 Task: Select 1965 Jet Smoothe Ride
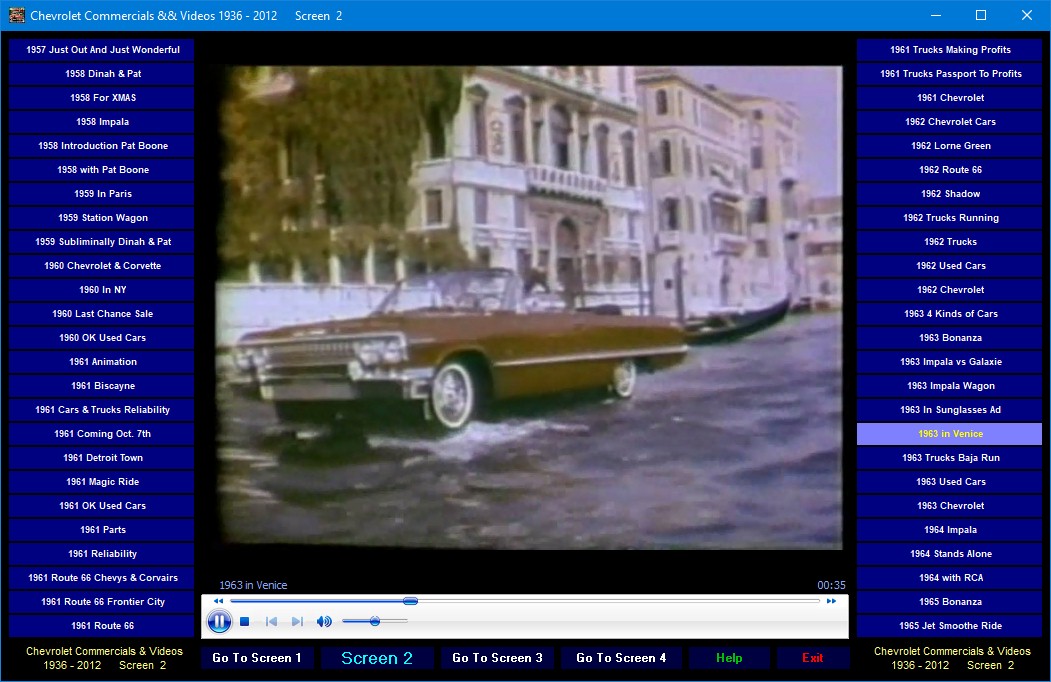coord(950,626)
